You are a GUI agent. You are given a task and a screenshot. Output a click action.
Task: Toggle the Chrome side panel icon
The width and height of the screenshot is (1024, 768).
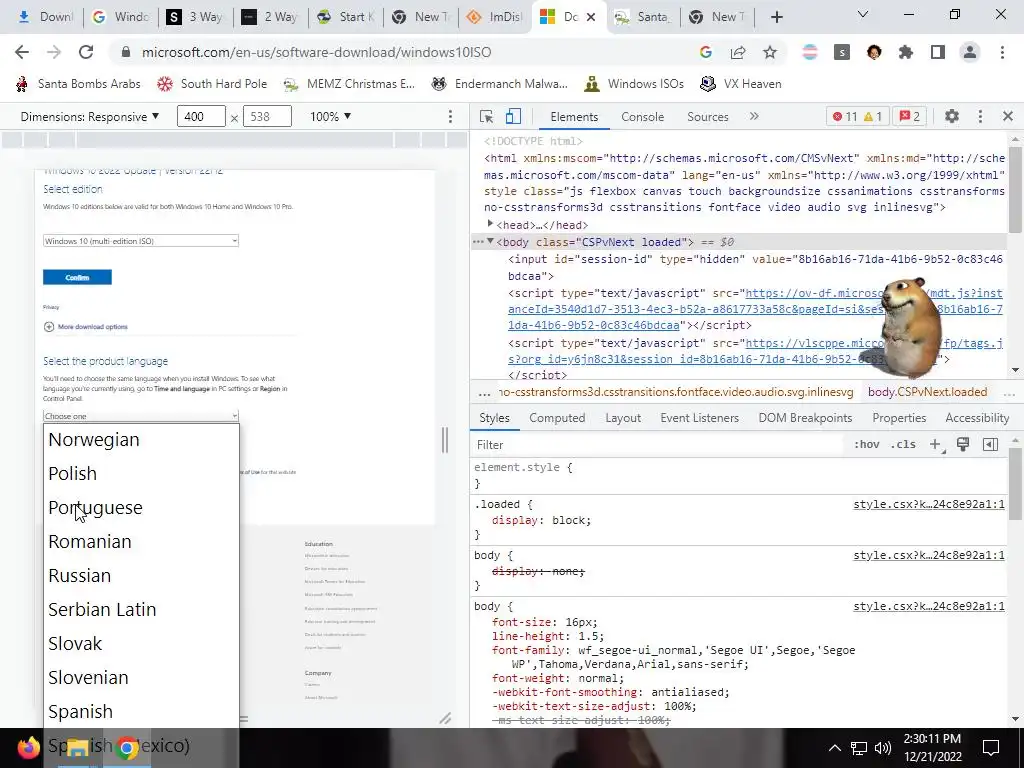[x=938, y=52]
